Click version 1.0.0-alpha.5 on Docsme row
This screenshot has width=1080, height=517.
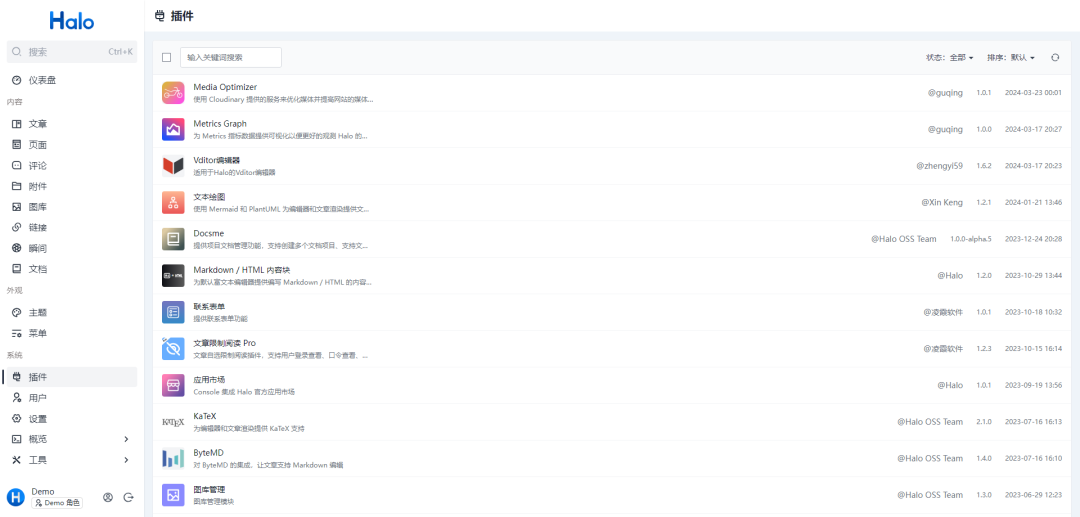pyautogui.click(x=970, y=239)
